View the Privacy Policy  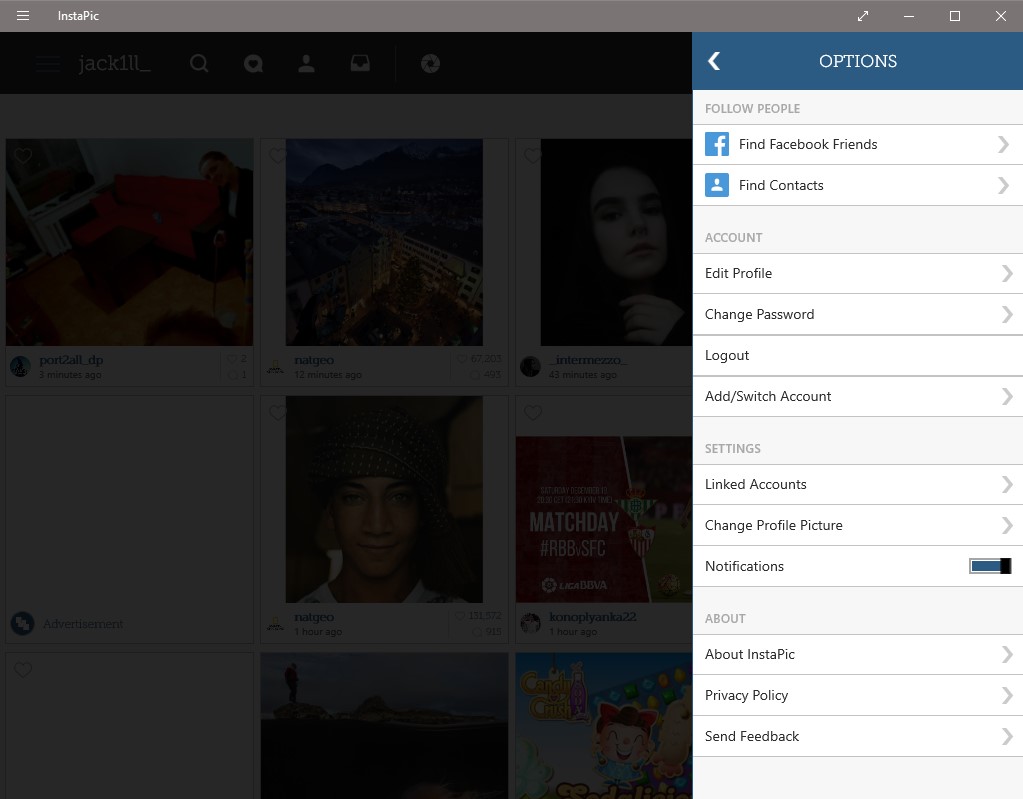[x=857, y=695]
